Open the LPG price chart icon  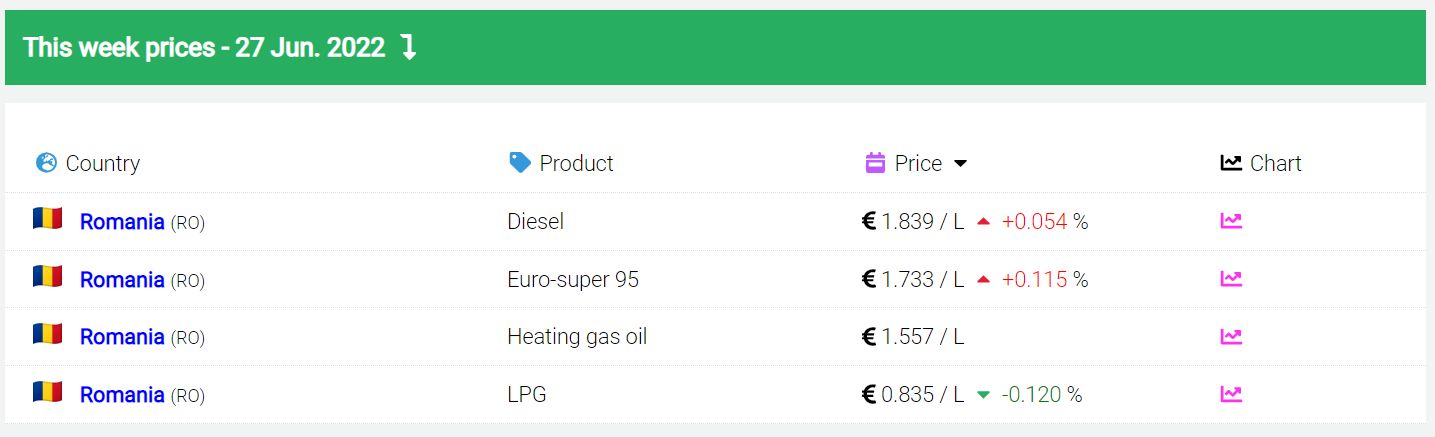point(1231,394)
